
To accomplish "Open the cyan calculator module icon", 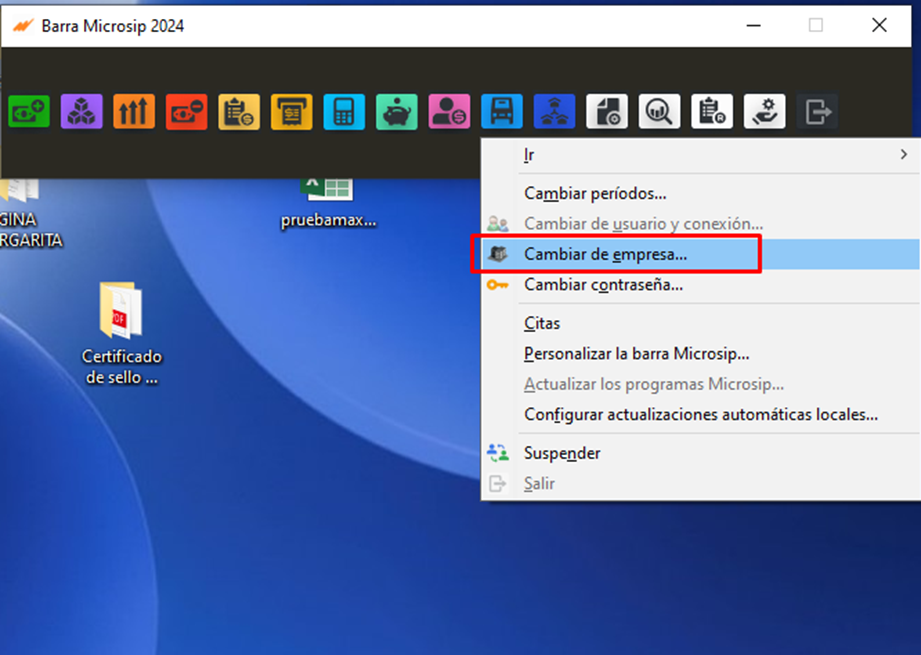I will (x=344, y=111).
